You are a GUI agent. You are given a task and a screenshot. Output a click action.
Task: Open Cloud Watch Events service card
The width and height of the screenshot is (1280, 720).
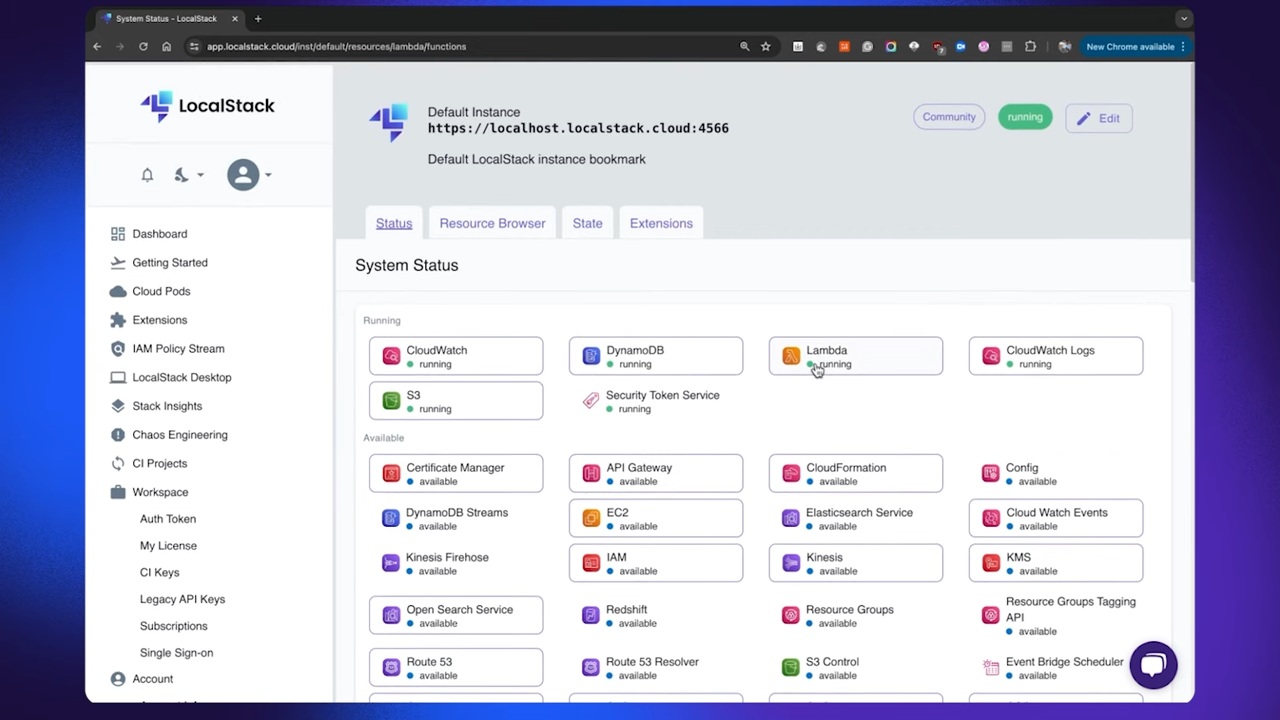pos(1056,518)
